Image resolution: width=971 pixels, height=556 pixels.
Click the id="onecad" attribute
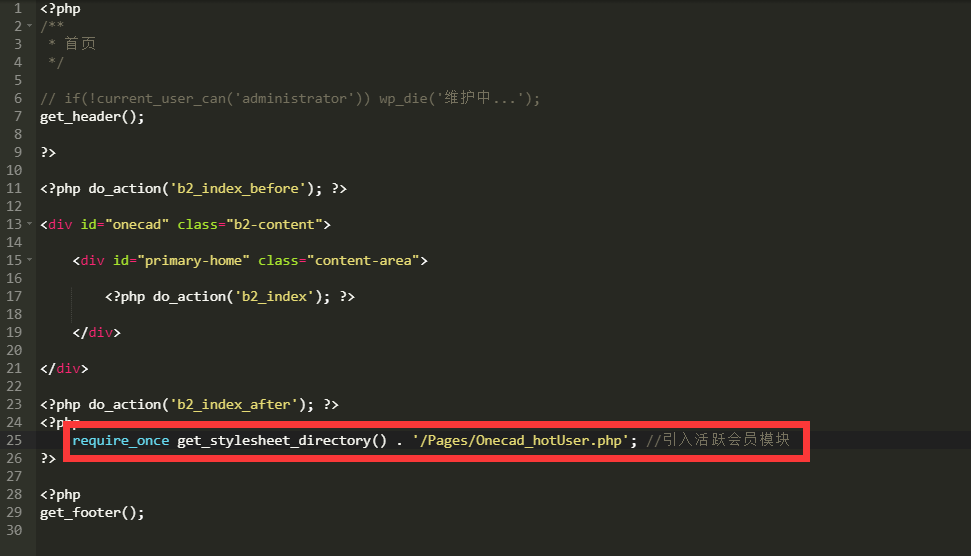(x=124, y=224)
